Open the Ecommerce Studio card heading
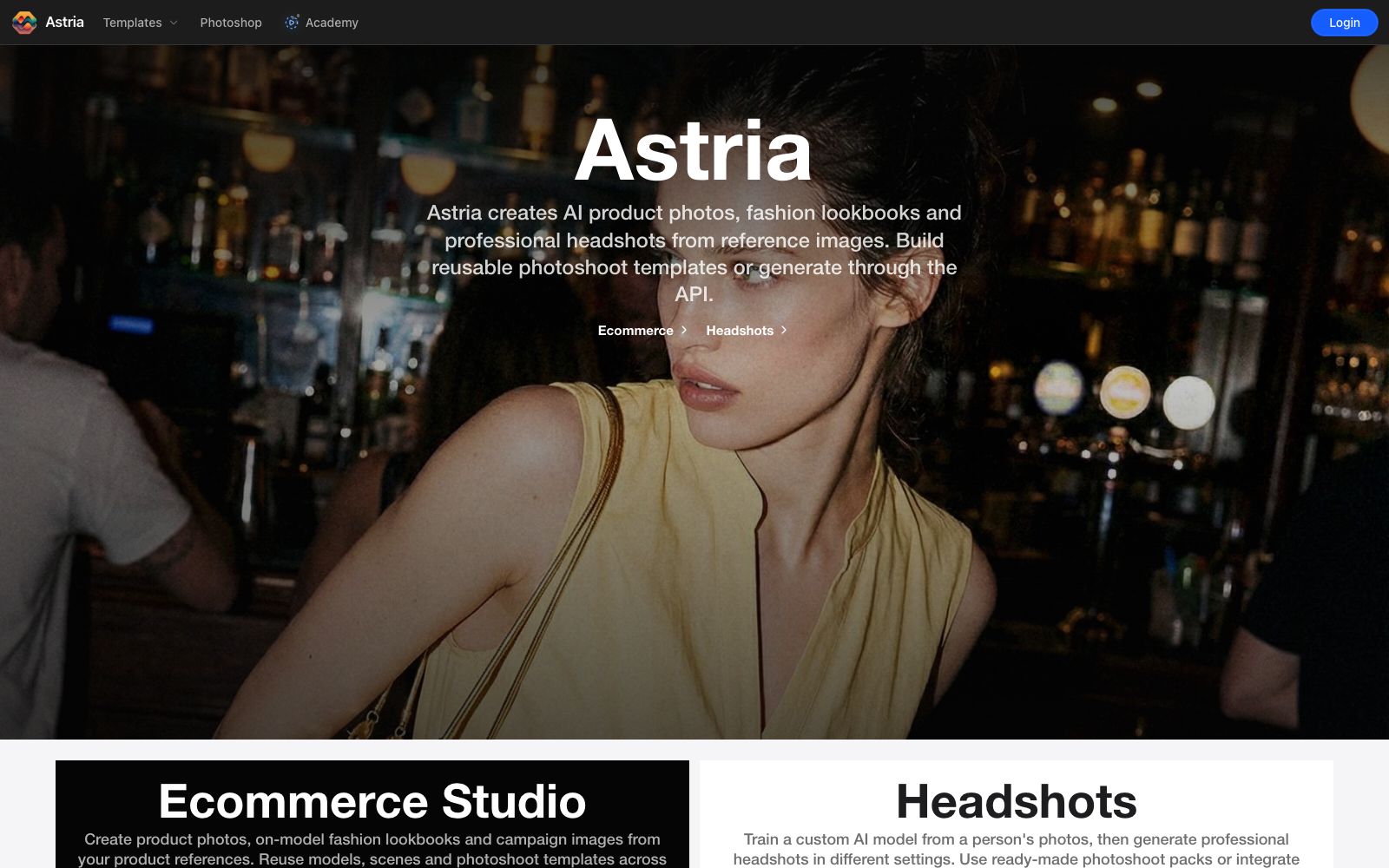Image resolution: width=1389 pixels, height=868 pixels. pos(372,800)
